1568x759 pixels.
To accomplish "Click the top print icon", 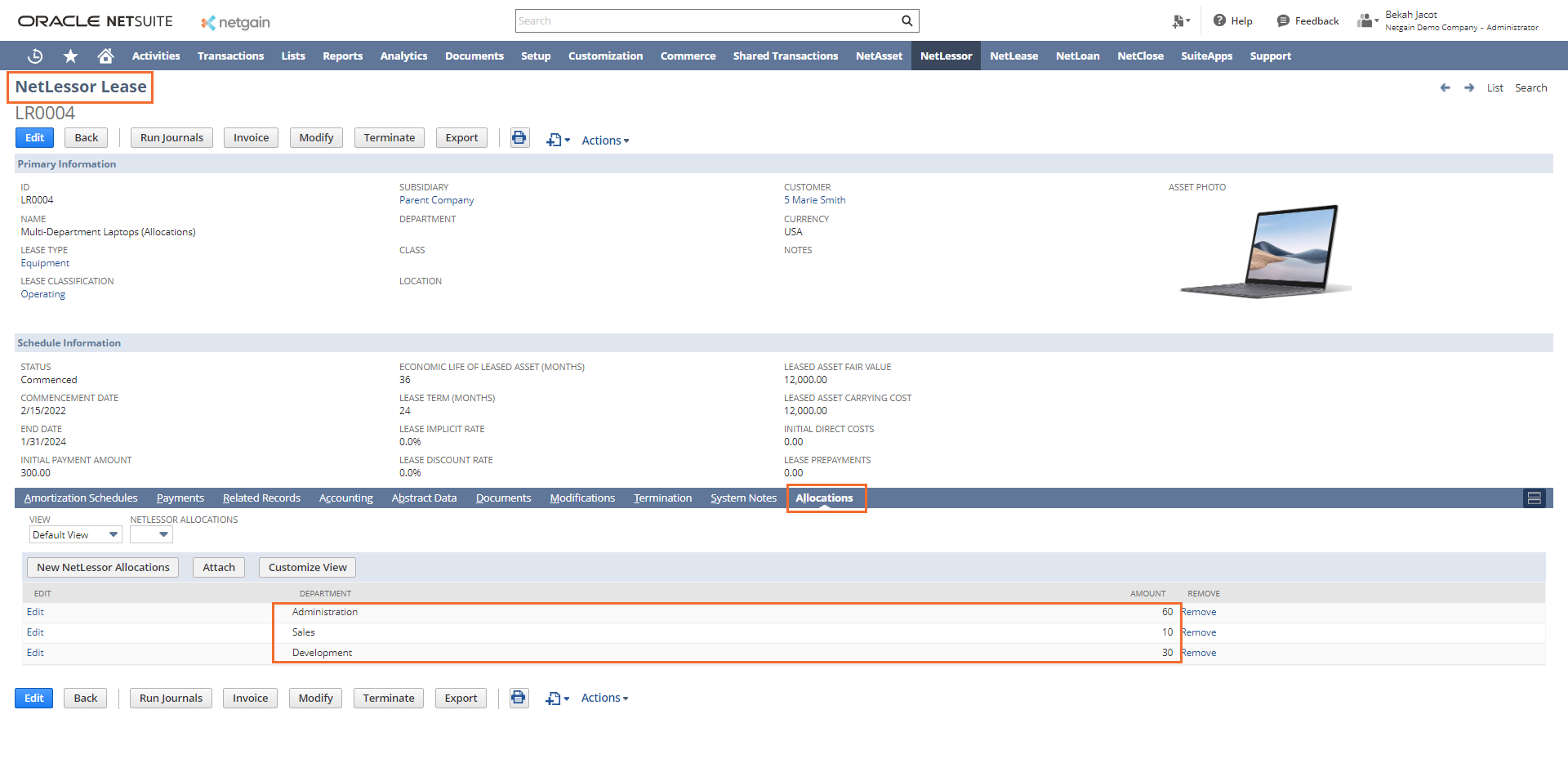I will tap(519, 137).
